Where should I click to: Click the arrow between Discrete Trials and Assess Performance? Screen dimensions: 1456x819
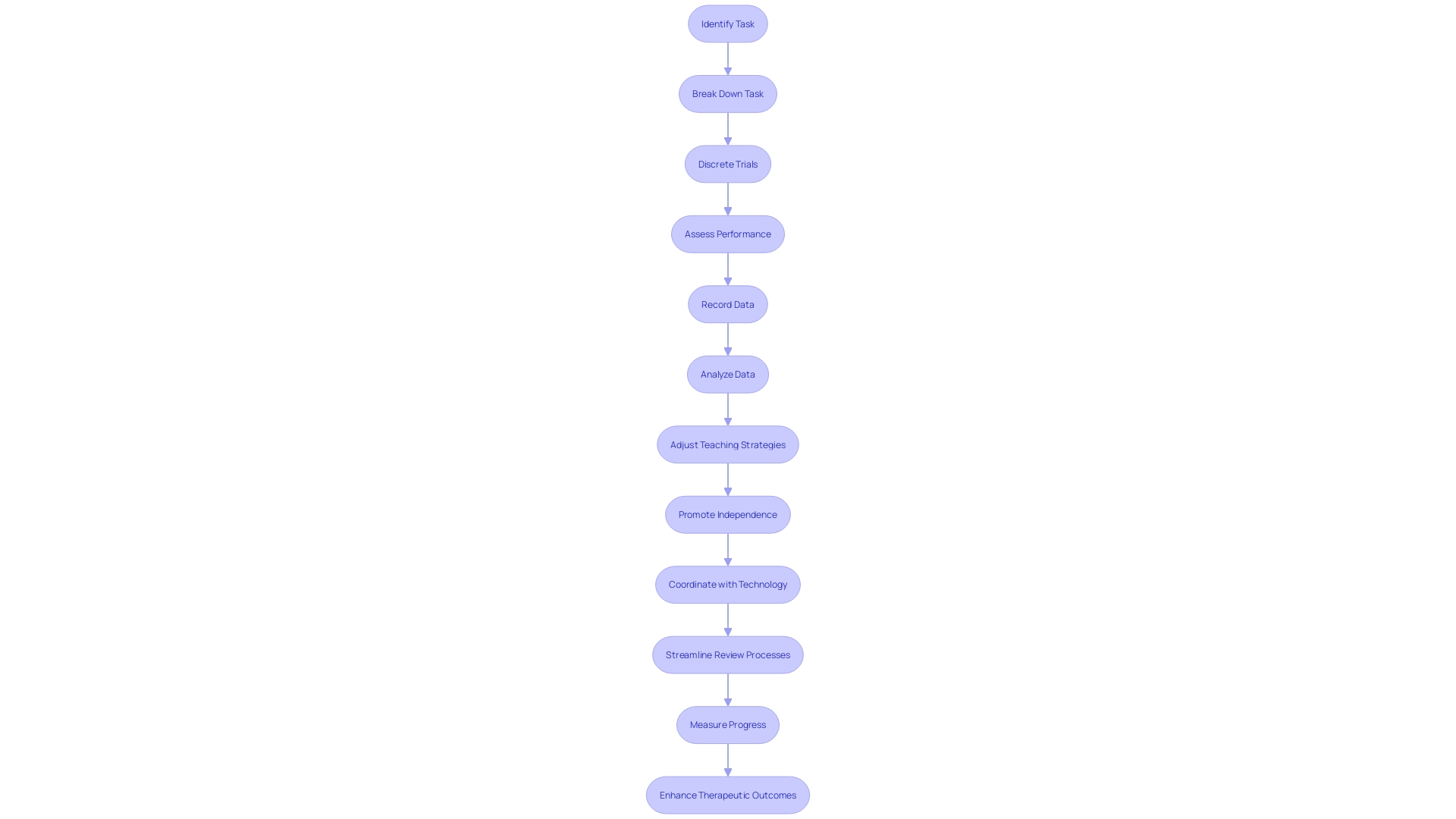[727, 198]
